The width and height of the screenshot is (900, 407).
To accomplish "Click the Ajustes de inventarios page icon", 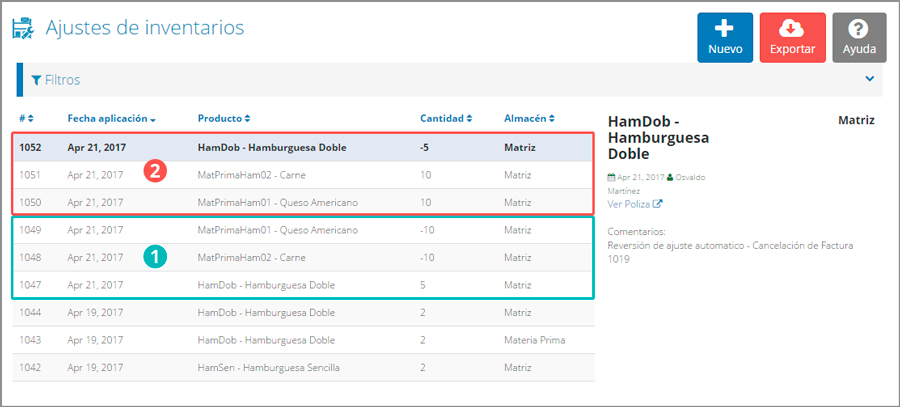I will point(24,28).
